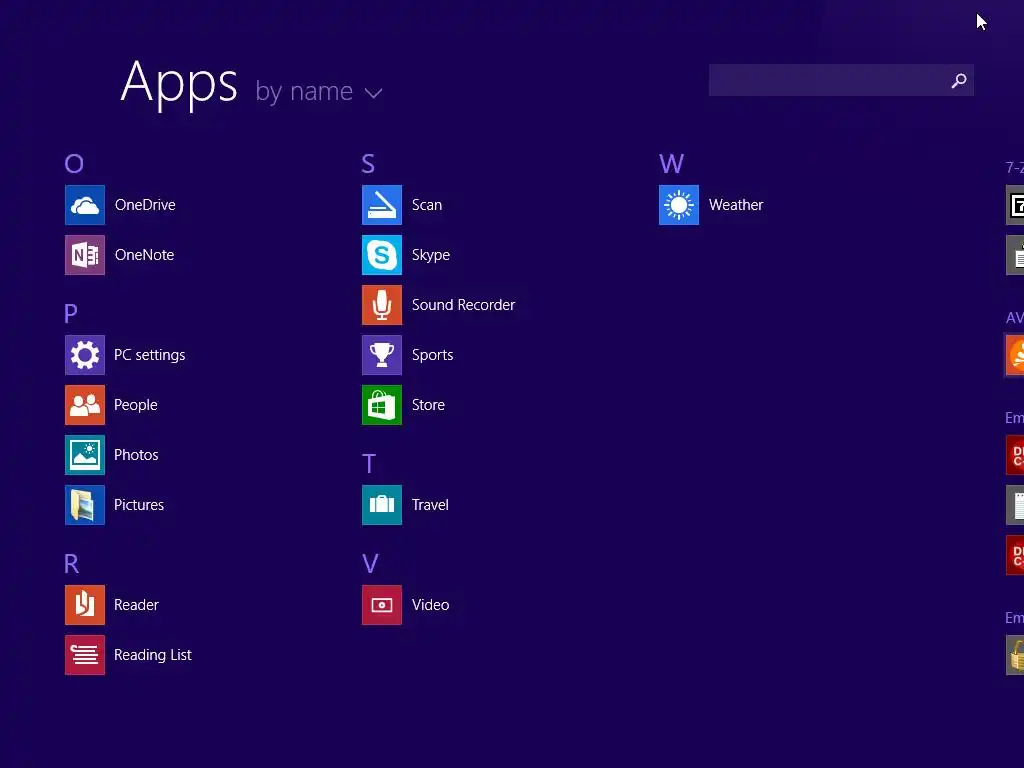This screenshot has height=768, width=1024.
Task: Click the 'Travel' label
Action: (430, 505)
